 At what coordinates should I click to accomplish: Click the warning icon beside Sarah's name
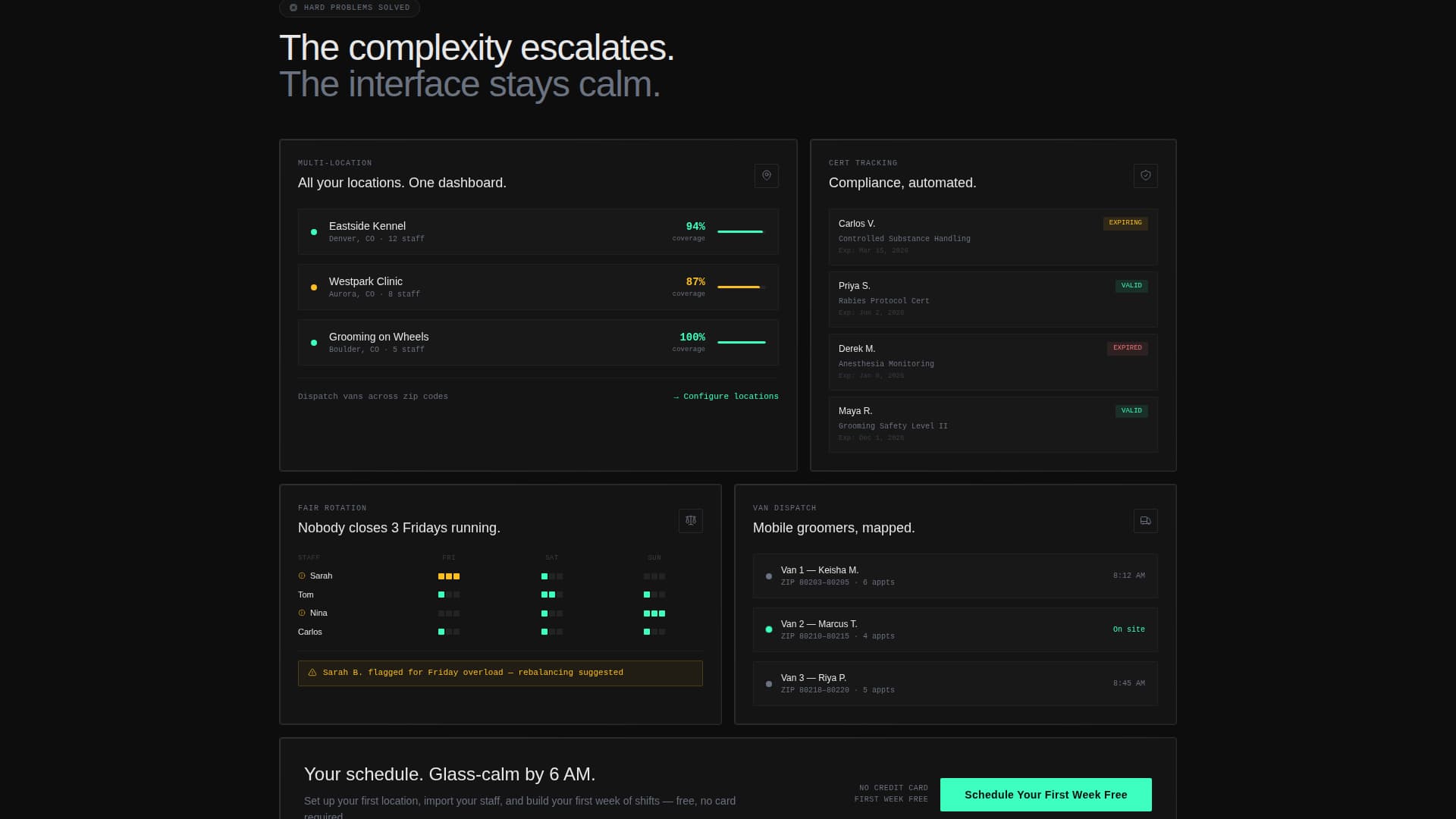coord(302,576)
